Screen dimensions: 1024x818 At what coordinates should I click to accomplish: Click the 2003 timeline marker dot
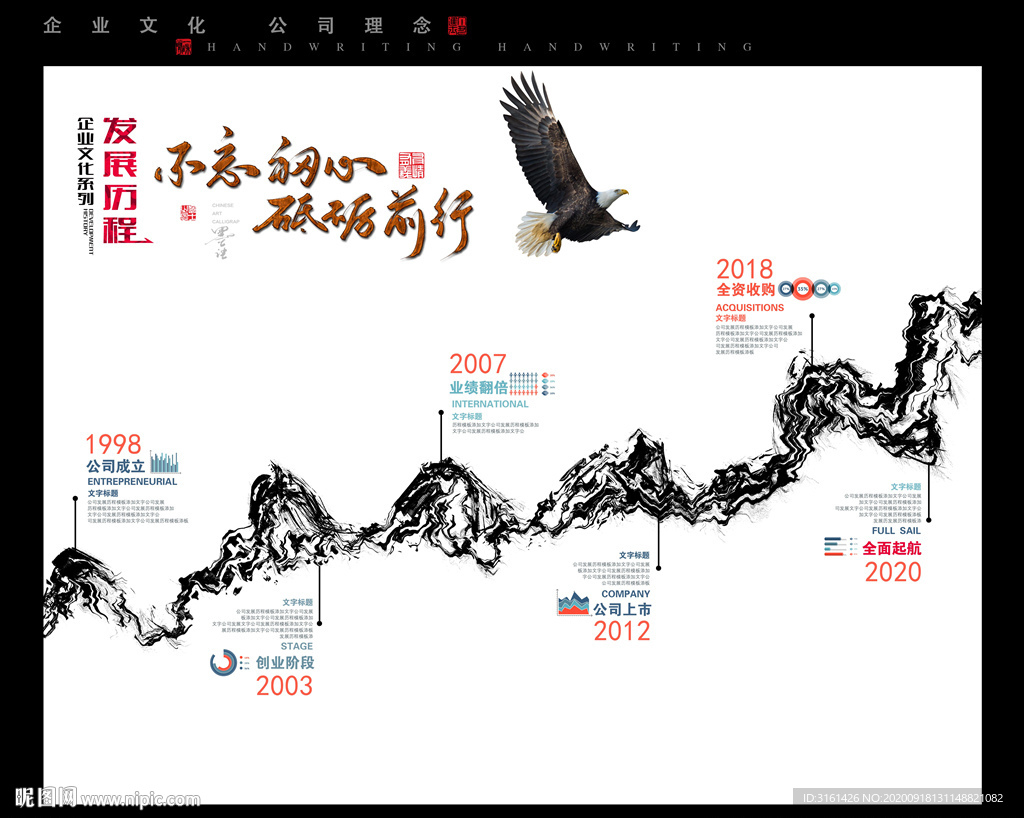click(x=319, y=623)
